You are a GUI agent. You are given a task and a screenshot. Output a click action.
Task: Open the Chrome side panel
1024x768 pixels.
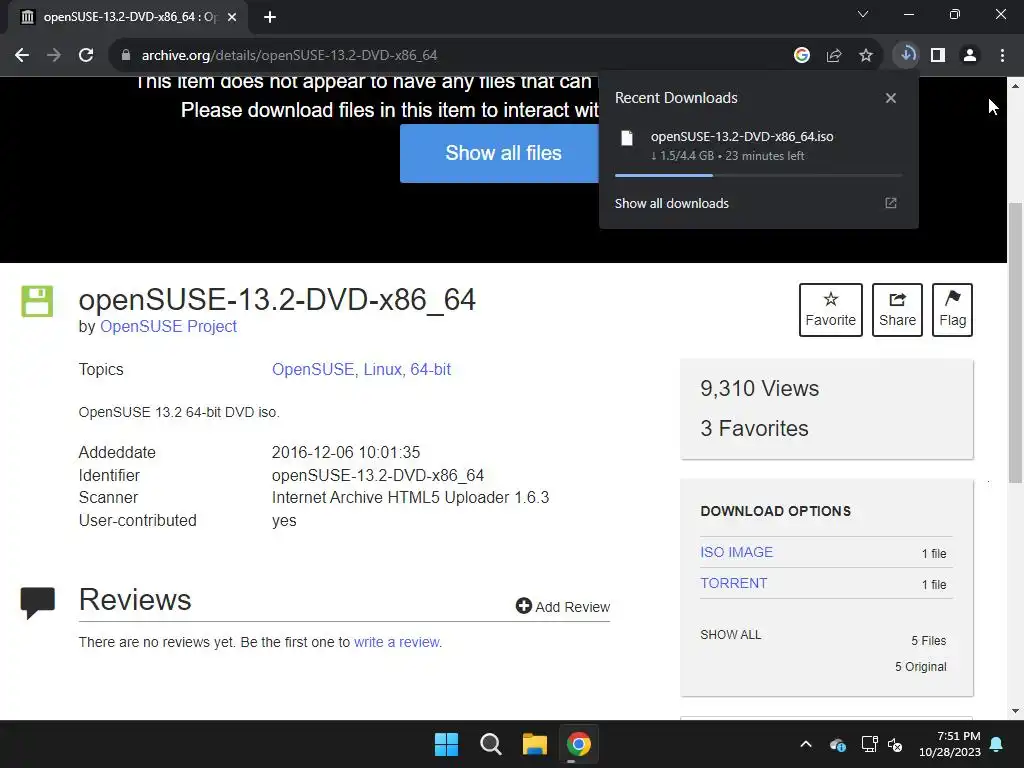click(938, 56)
